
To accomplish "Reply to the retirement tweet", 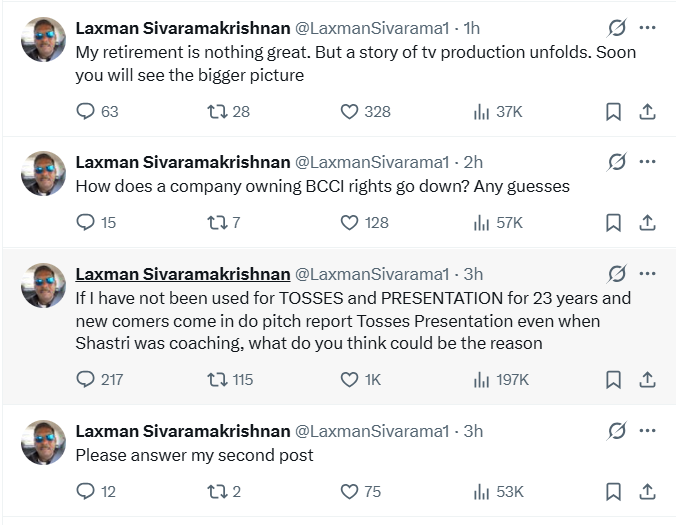I will pos(86,112).
